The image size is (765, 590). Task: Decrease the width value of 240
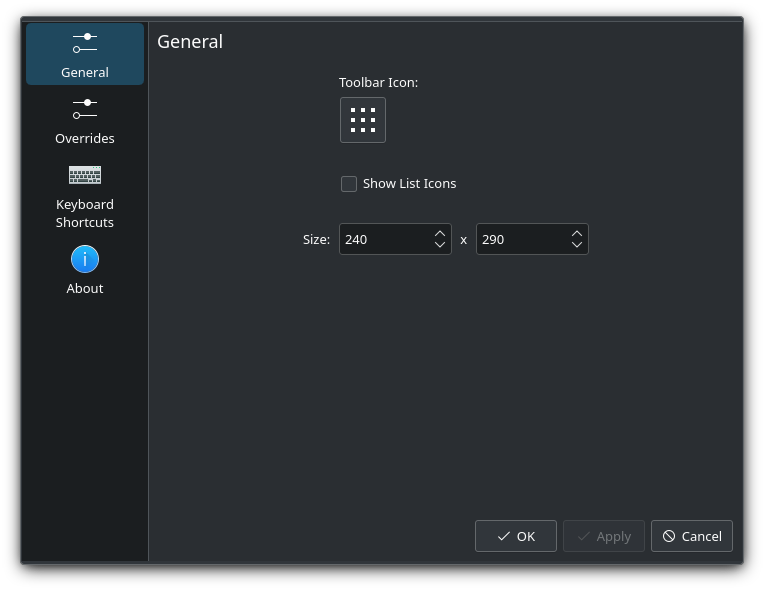pos(440,244)
